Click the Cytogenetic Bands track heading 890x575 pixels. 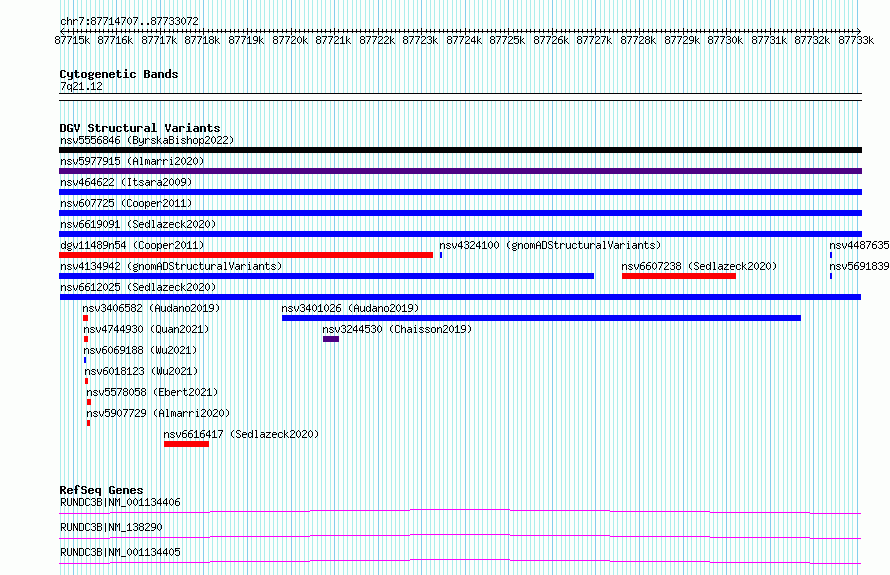(x=119, y=74)
